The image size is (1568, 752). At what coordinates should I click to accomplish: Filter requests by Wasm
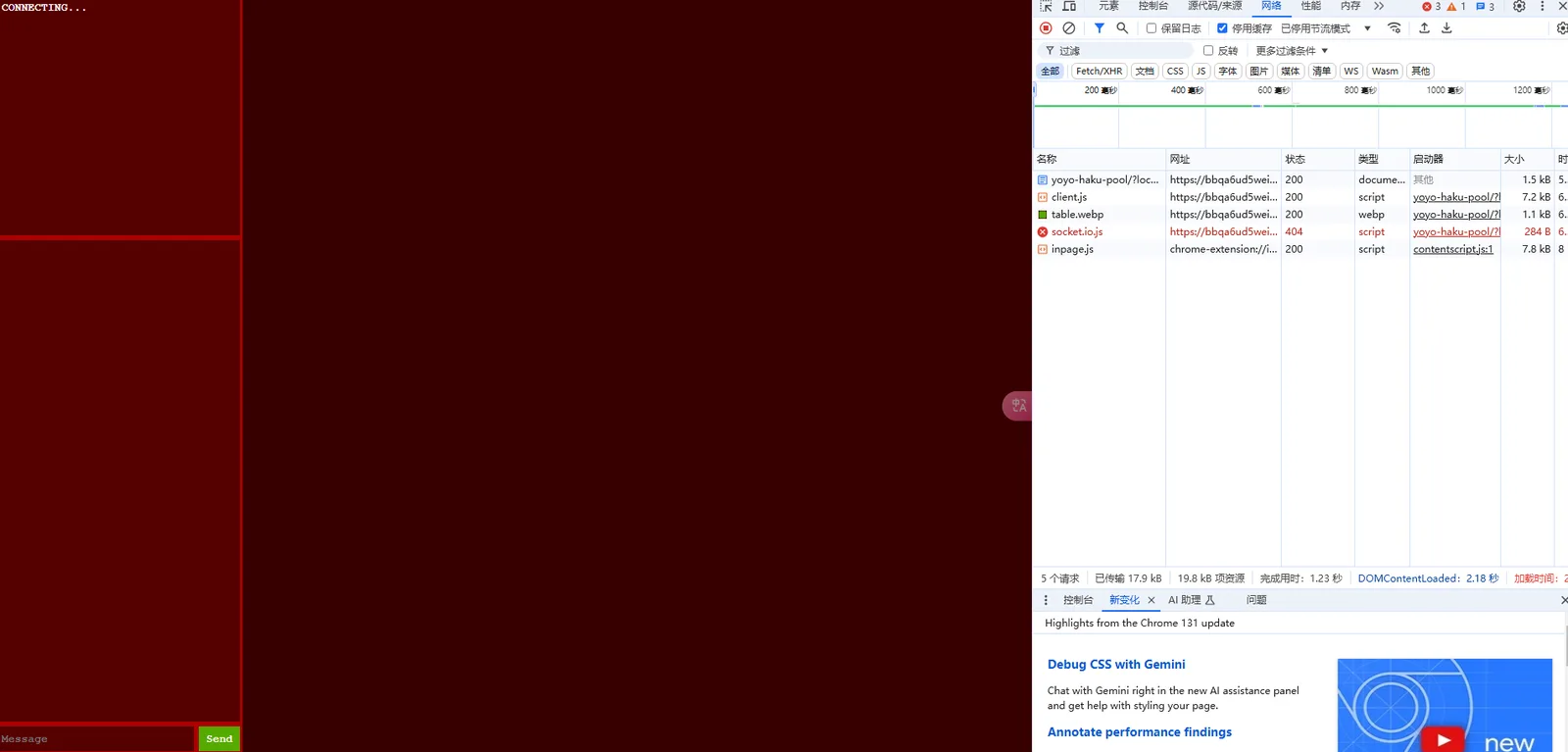point(1385,72)
